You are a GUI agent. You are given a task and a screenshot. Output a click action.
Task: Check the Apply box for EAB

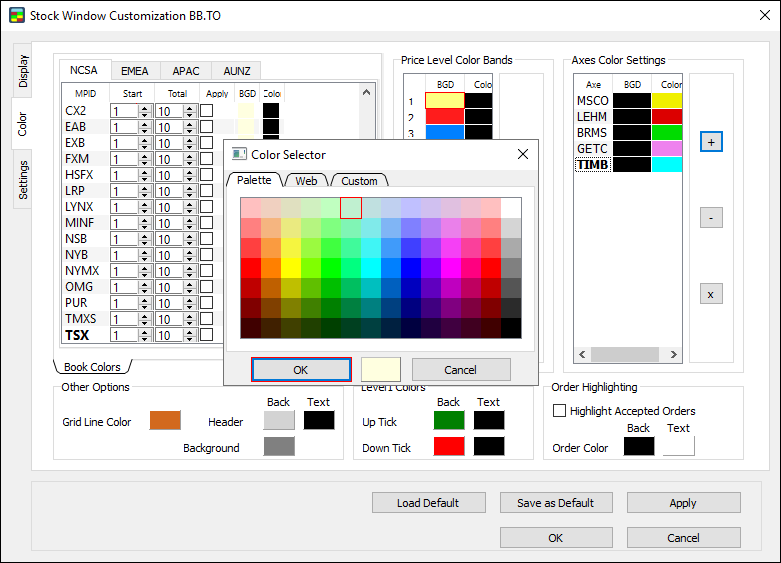[x=207, y=127]
